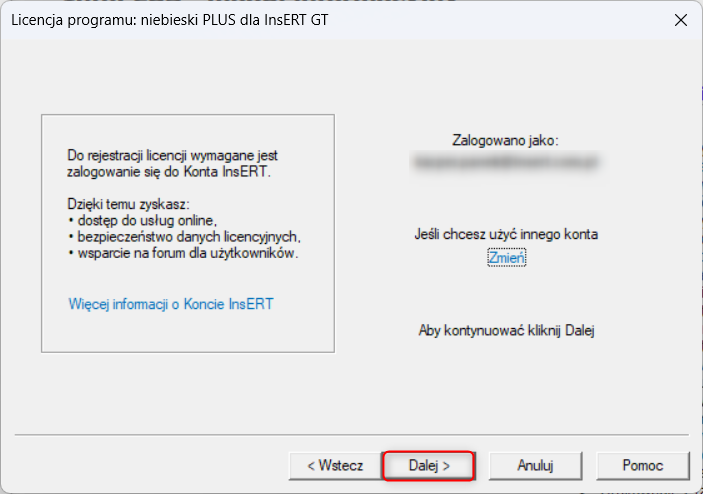Viewport: 703px width, 494px height.
Task: Click the 'Aby kontynuować kliknij Dalej' text
Action: pos(507,330)
